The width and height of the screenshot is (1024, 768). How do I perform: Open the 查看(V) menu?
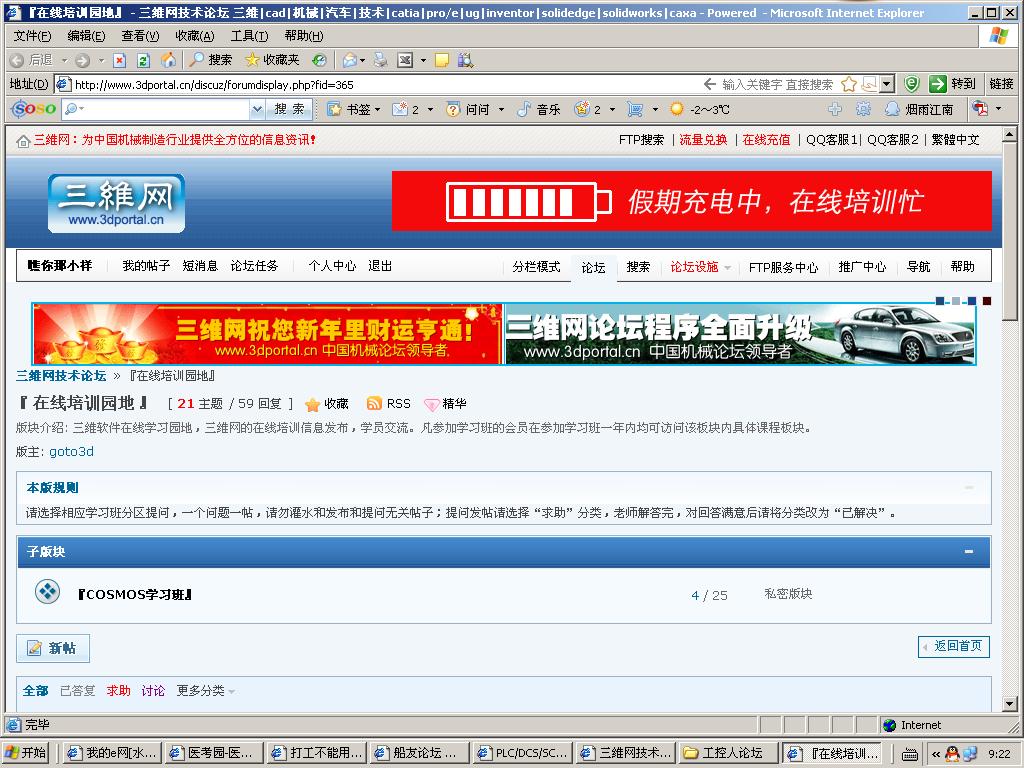click(x=140, y=36)
